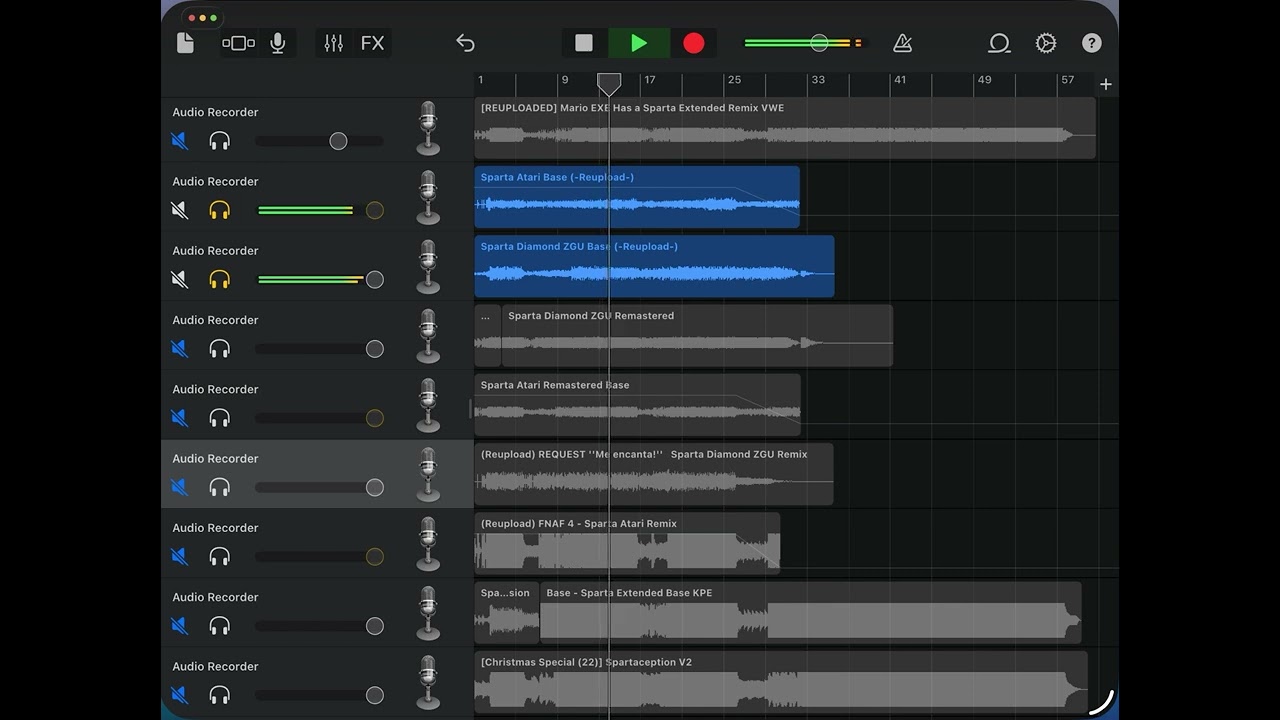Image resolution: width=1280 pixels, height=720 pixels.
Task: Unmute the Mario EXE Sparta Extended Remix track
Action: (x=180, y=141)
